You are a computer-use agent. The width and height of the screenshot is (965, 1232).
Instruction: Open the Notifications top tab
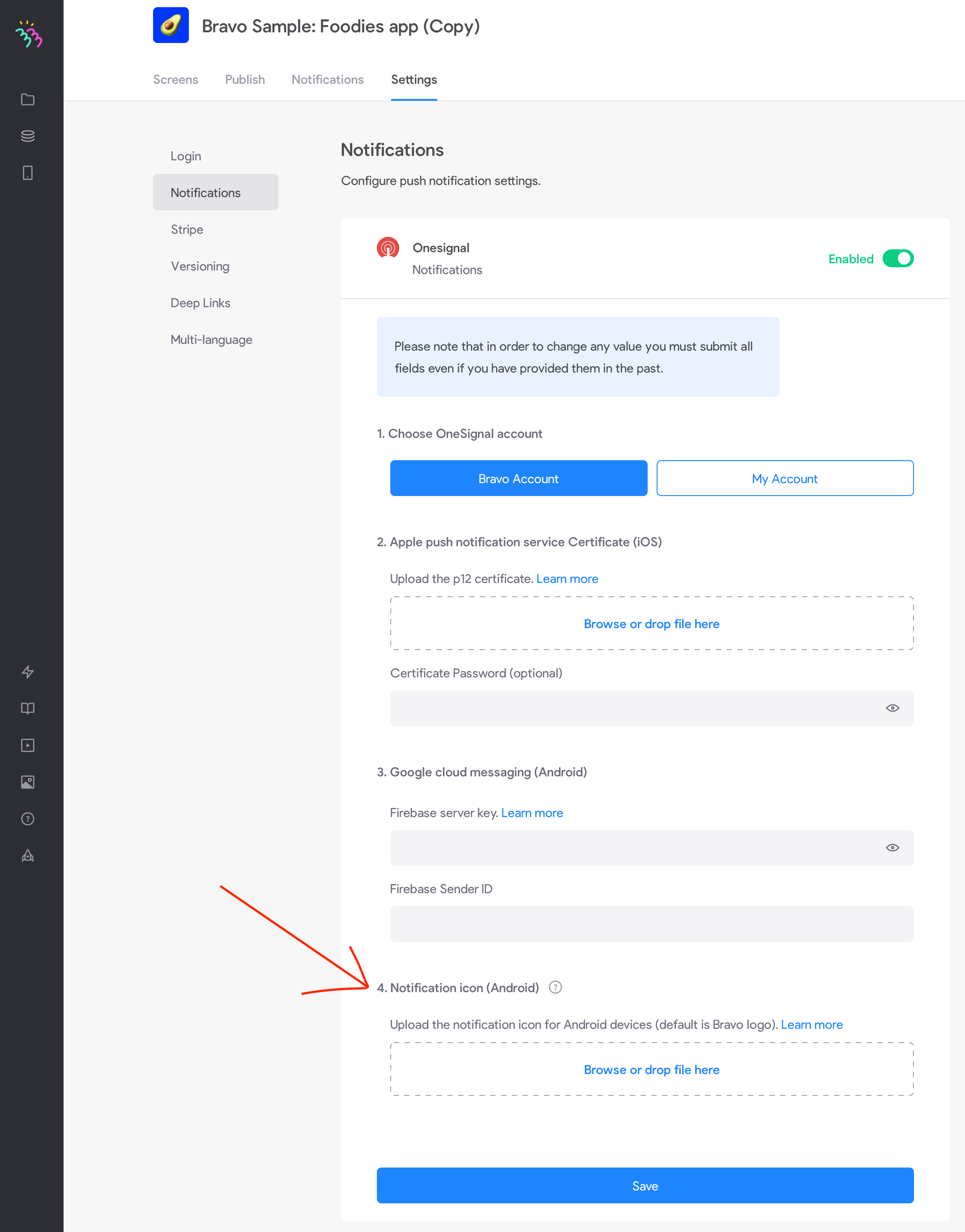pos(328,80)
